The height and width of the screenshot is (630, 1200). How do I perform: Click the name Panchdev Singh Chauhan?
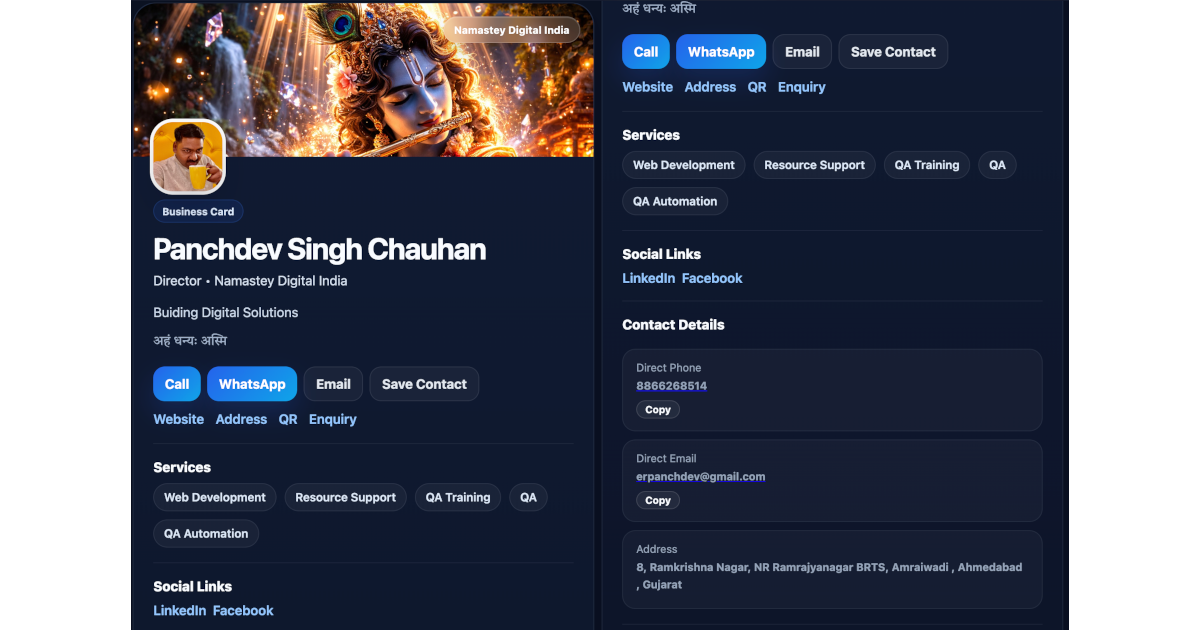click(320, 249)
